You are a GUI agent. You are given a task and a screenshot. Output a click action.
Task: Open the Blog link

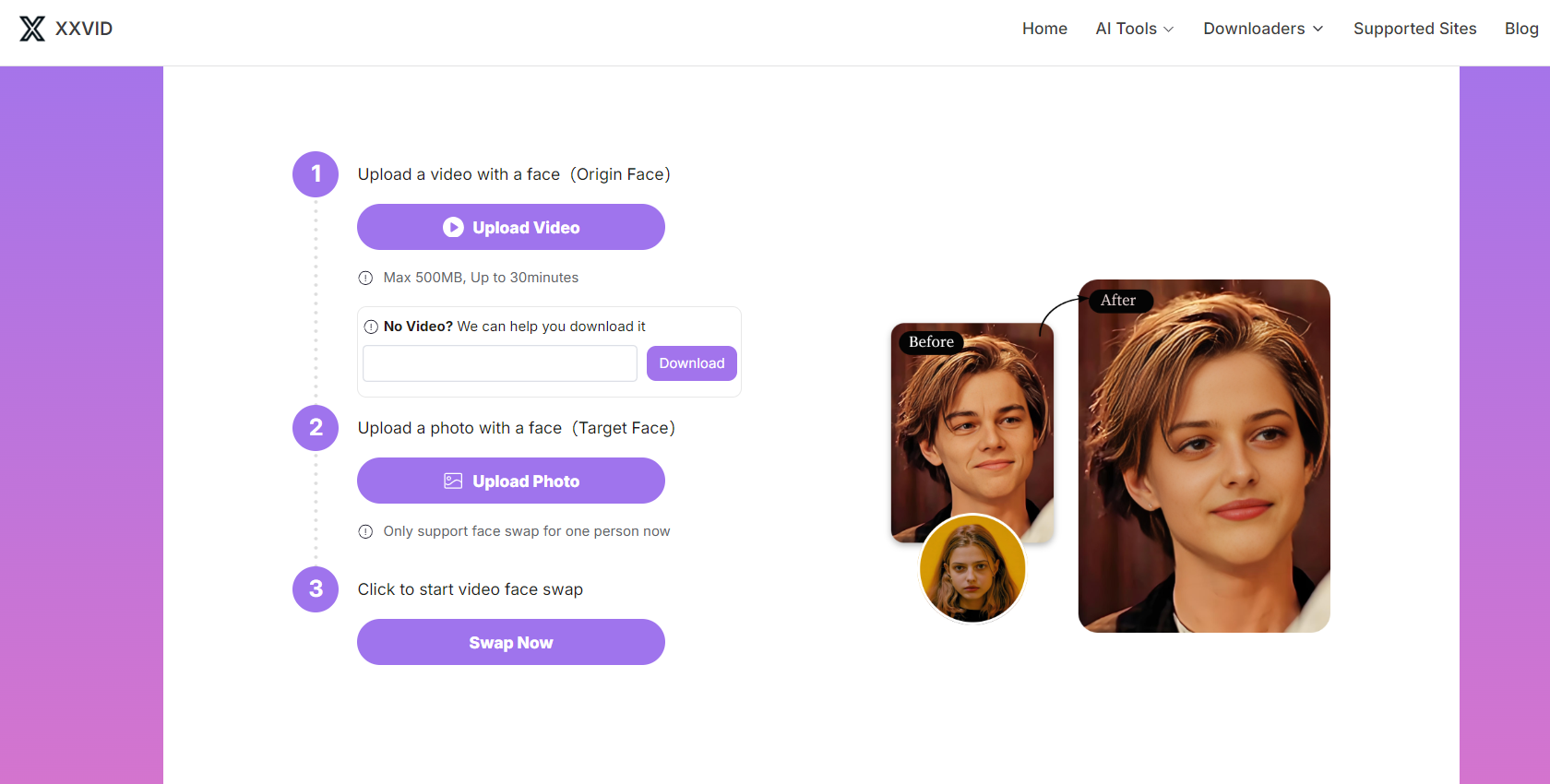tap(1521, 29)
